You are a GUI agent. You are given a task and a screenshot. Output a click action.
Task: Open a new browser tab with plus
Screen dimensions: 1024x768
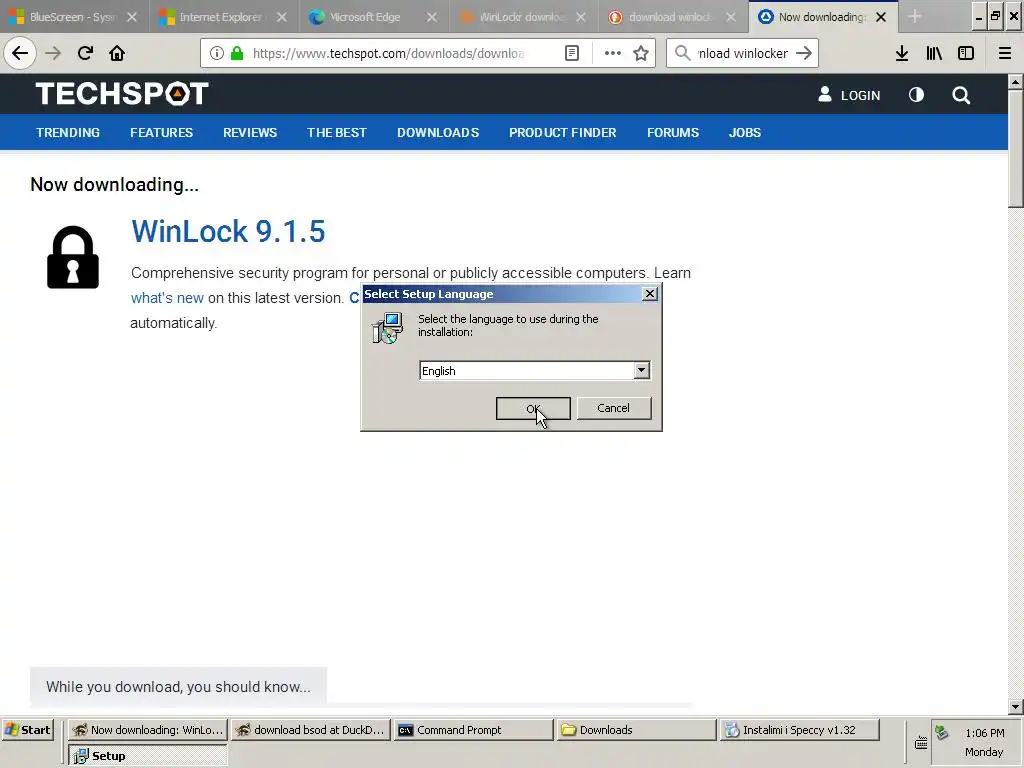point(915,16)
